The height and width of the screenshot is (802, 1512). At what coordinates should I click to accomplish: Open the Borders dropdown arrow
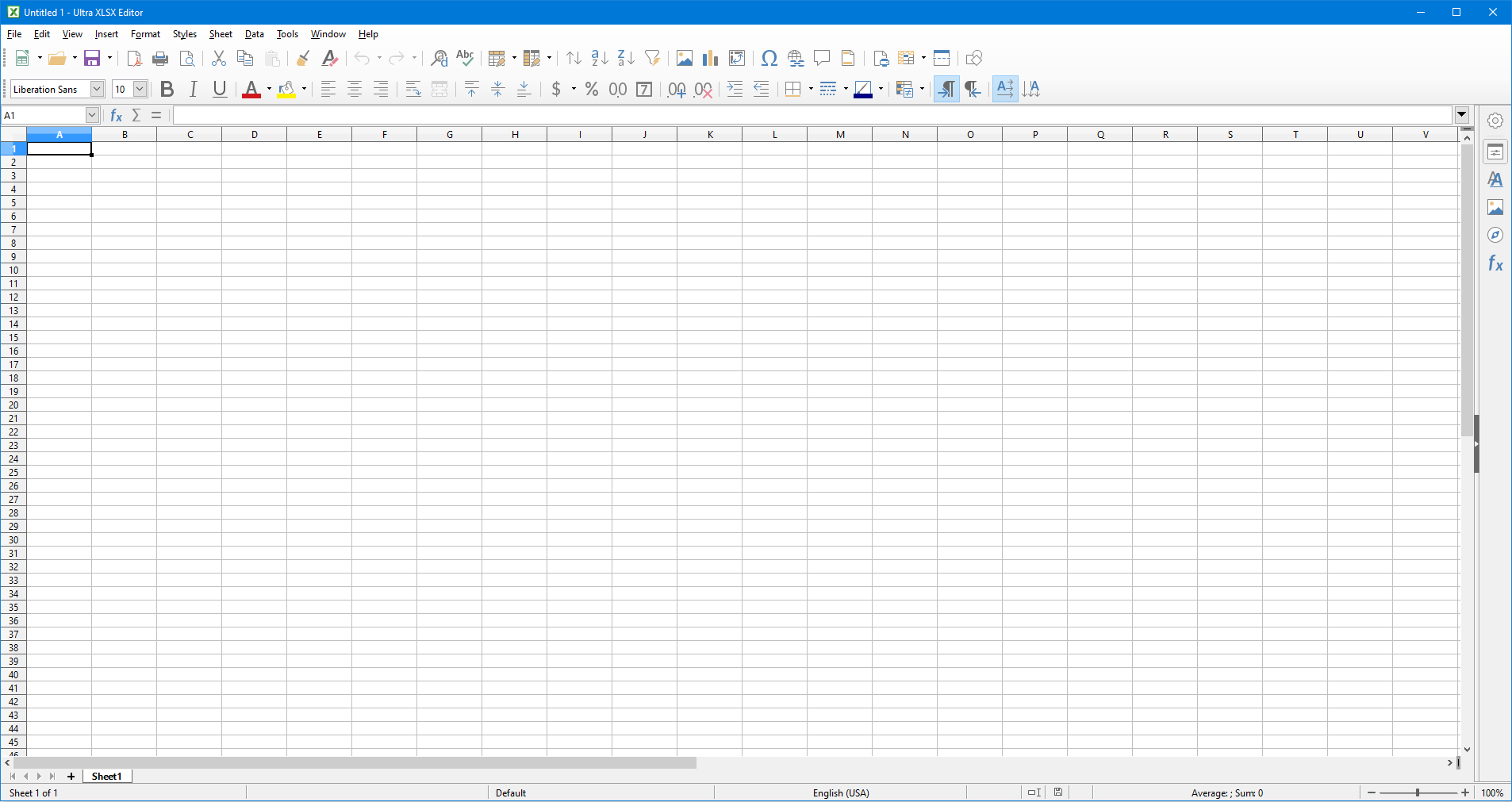[811, 89]
